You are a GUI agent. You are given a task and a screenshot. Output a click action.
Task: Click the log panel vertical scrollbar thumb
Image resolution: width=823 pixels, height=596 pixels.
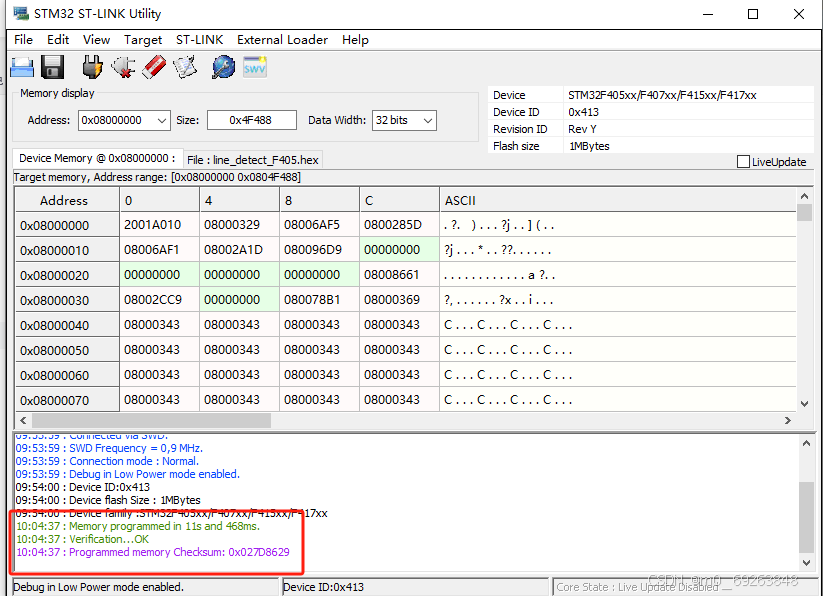[806, 517]
